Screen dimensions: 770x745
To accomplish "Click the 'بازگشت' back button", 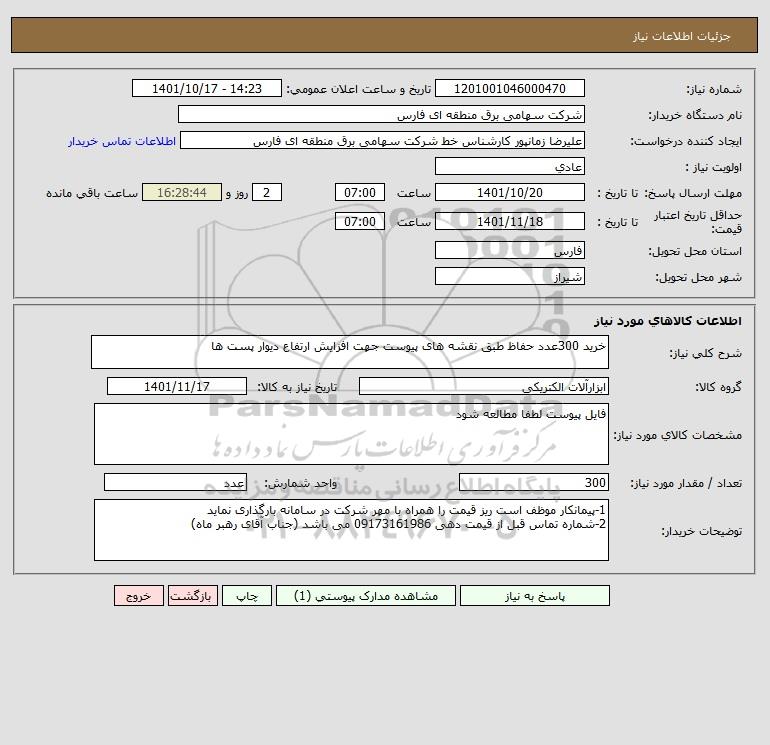I will click(192, 596).
